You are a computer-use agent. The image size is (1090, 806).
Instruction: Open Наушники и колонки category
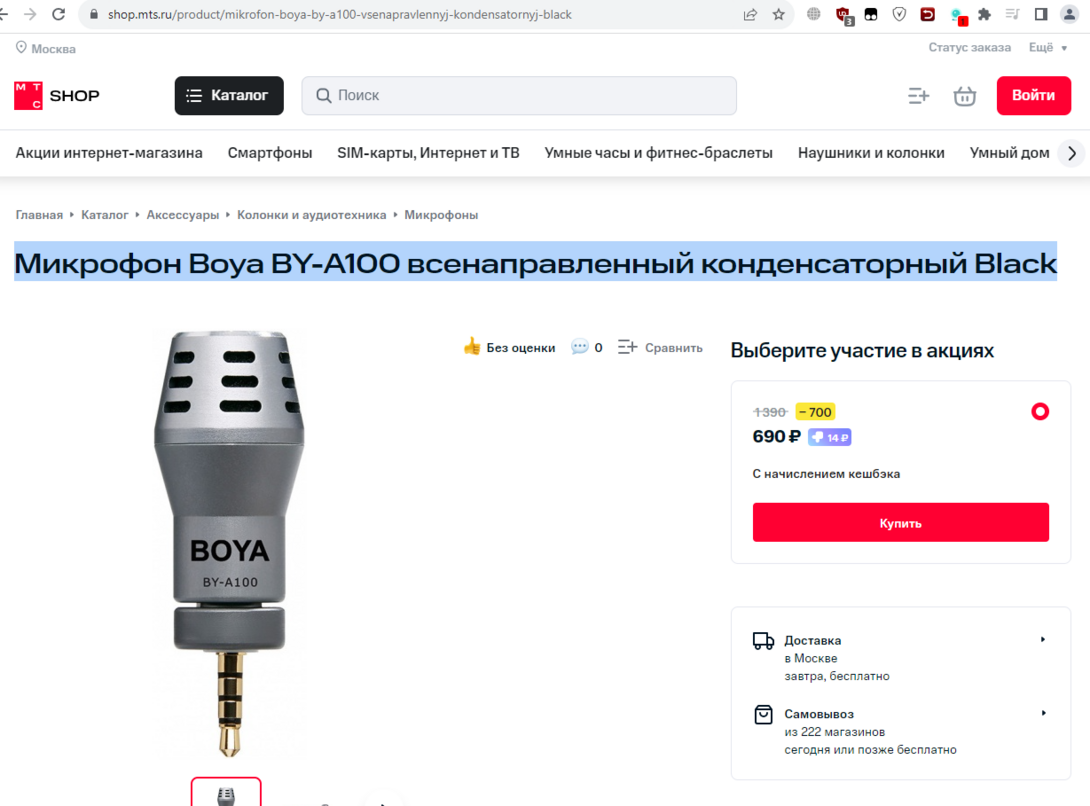tap(870, 152)
